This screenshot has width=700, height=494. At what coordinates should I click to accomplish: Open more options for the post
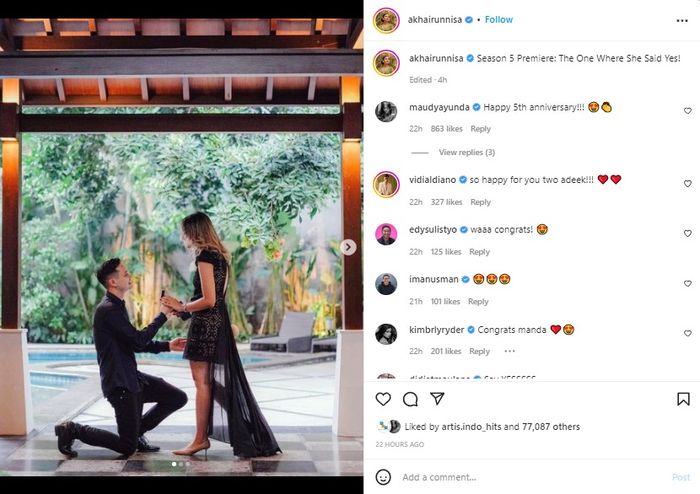(x=683, y=19)
